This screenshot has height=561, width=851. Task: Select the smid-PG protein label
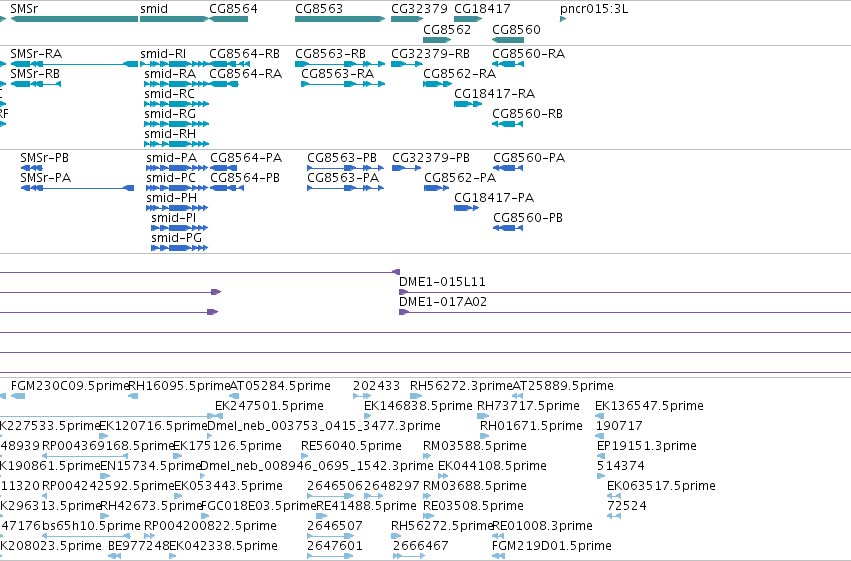point(176,238)
